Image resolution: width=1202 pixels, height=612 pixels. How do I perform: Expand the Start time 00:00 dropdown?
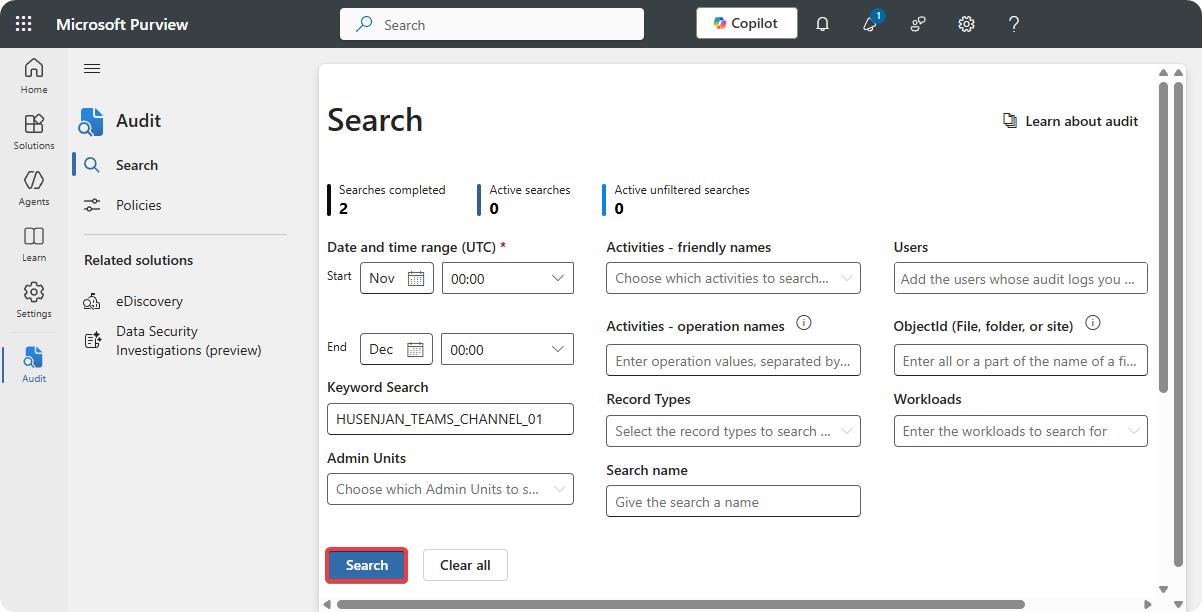(x=558, y=278)
